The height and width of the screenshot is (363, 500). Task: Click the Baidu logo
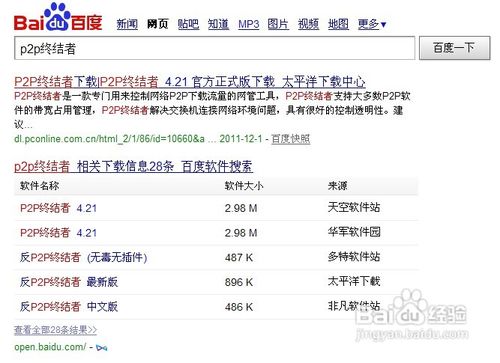[58, 17]
